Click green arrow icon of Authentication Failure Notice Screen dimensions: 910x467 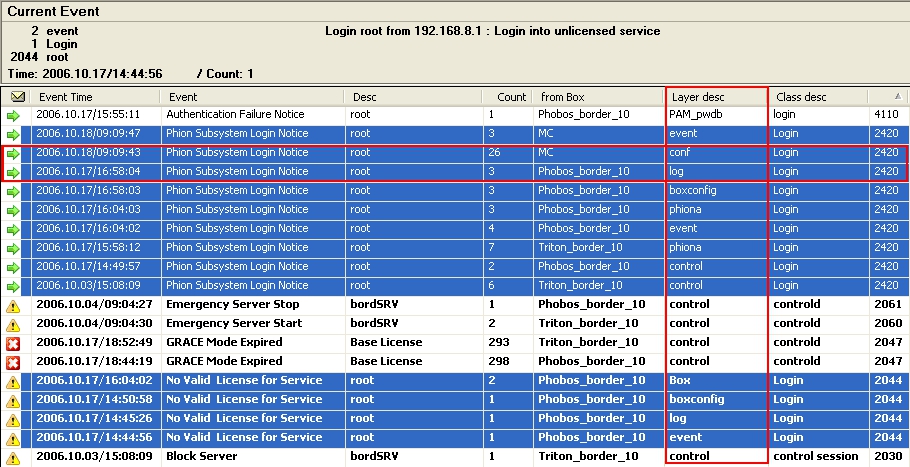pyautogui.click(x=14, y=115)
